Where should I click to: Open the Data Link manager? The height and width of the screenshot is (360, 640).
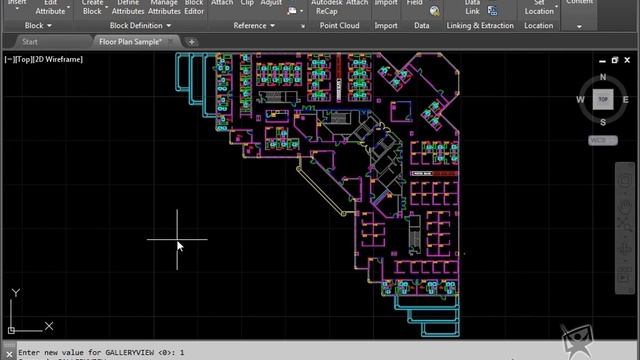[472, 7]
